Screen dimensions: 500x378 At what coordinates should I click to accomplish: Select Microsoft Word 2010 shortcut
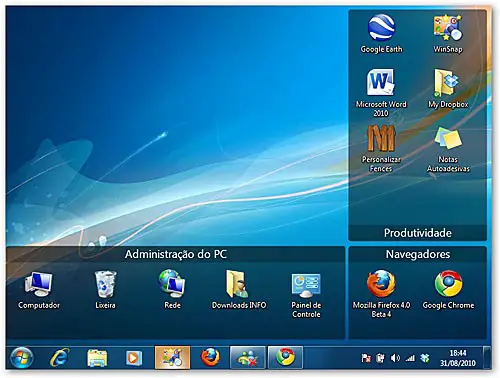click(x=381, y=93)
